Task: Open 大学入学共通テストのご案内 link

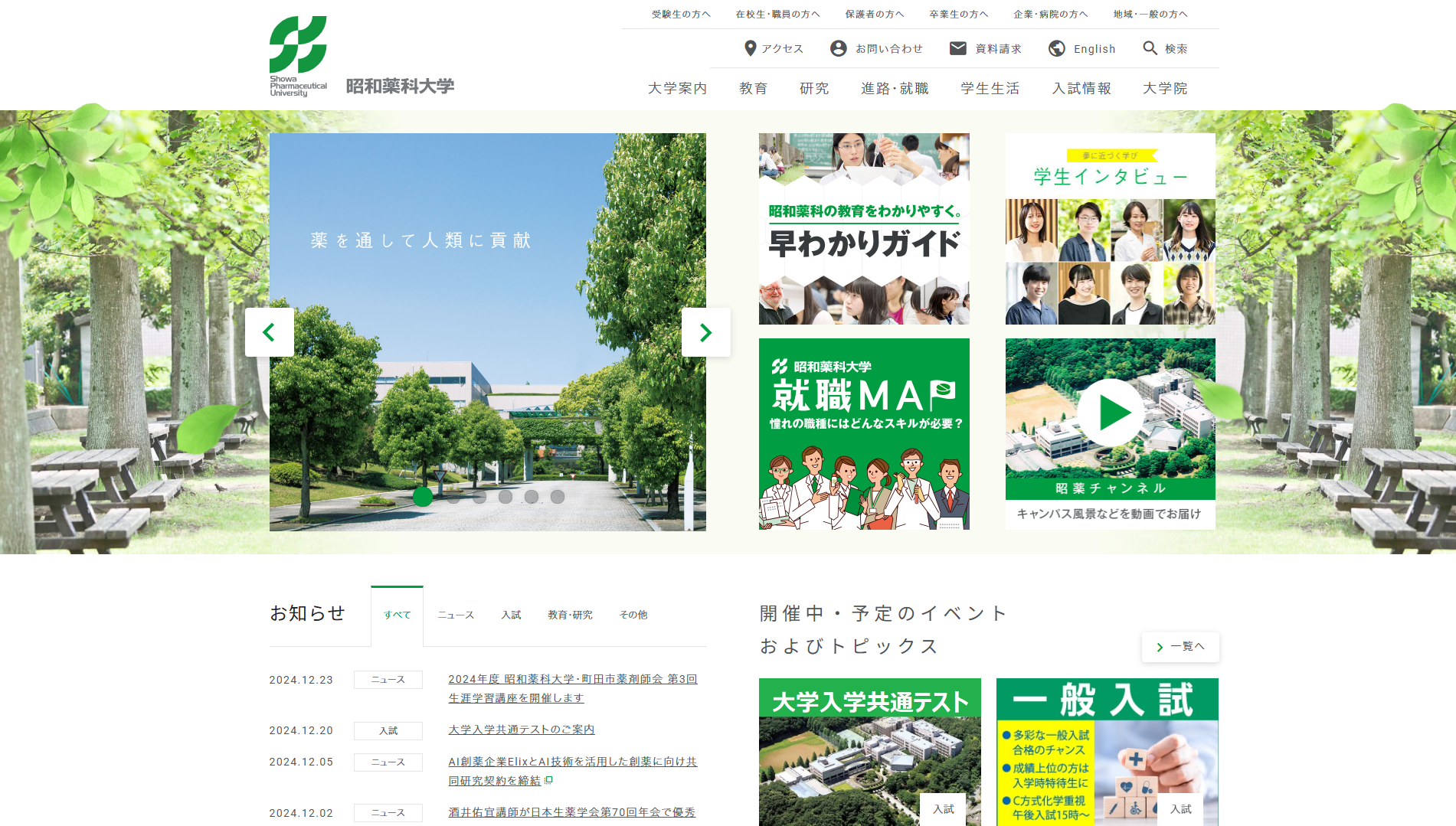Action: (x=522, y=730)
